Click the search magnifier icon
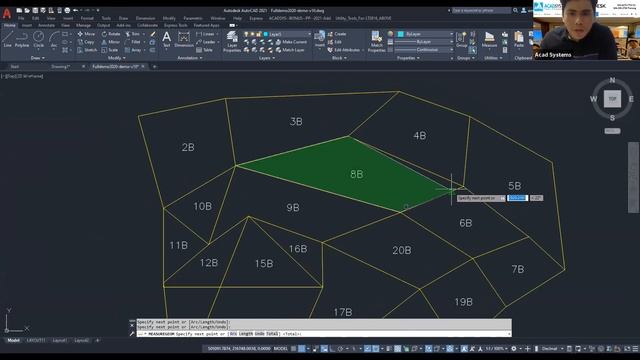This screenshot has width=640, height=360. [516, 10]
